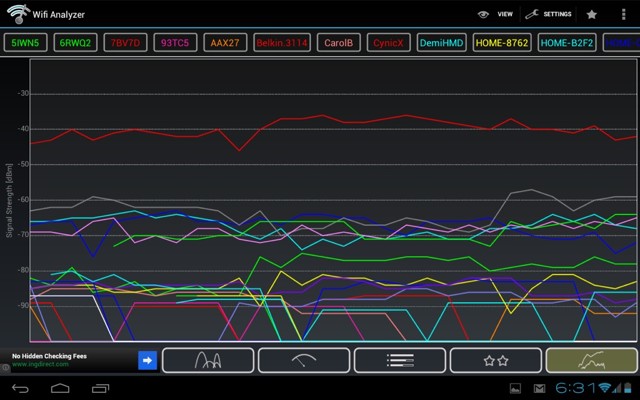Open the Gmail notification icon

pyautogui.click(x=540, y=388)
